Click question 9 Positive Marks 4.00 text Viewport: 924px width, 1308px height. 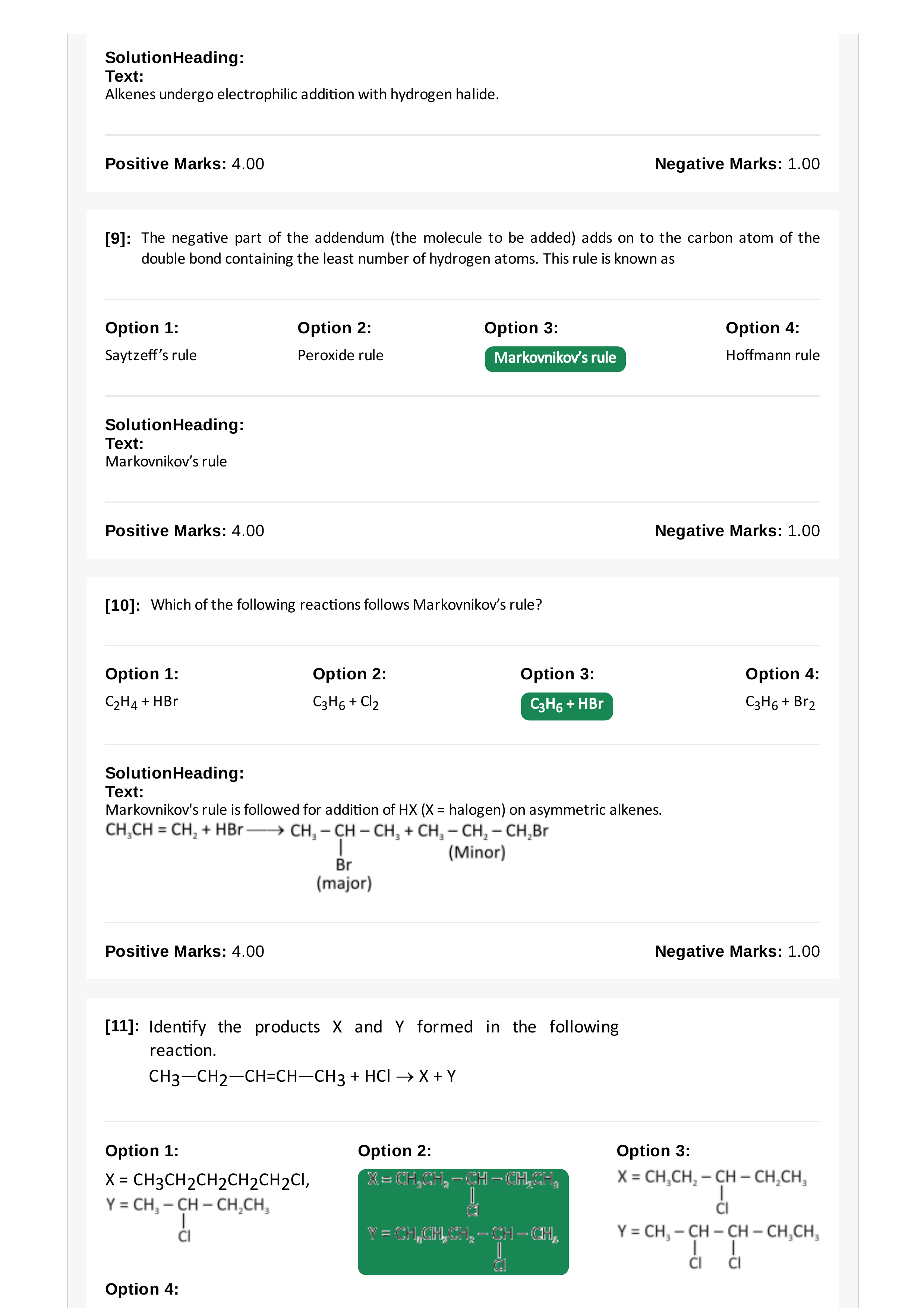[x=185, y=531]
